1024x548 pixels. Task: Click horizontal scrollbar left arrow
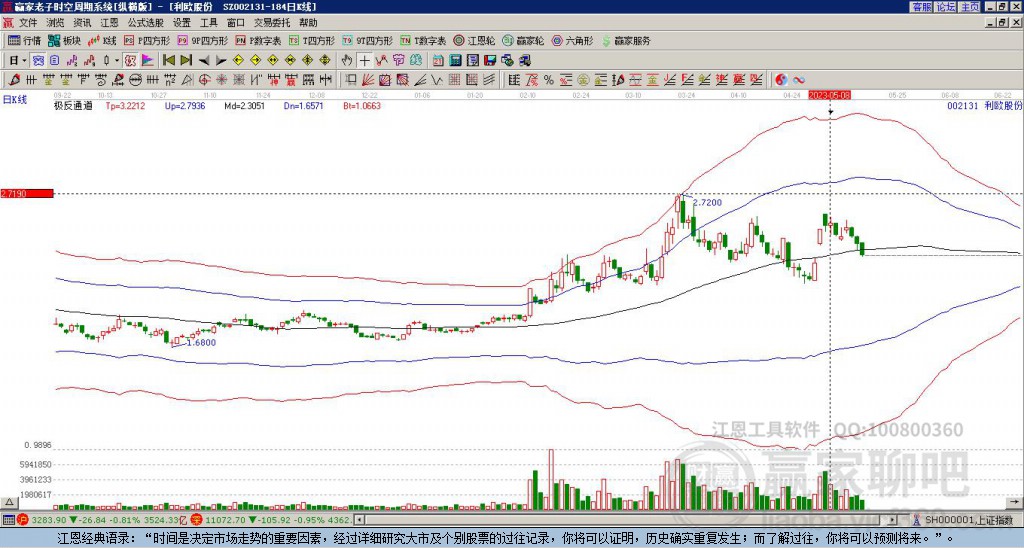(359, 520)
